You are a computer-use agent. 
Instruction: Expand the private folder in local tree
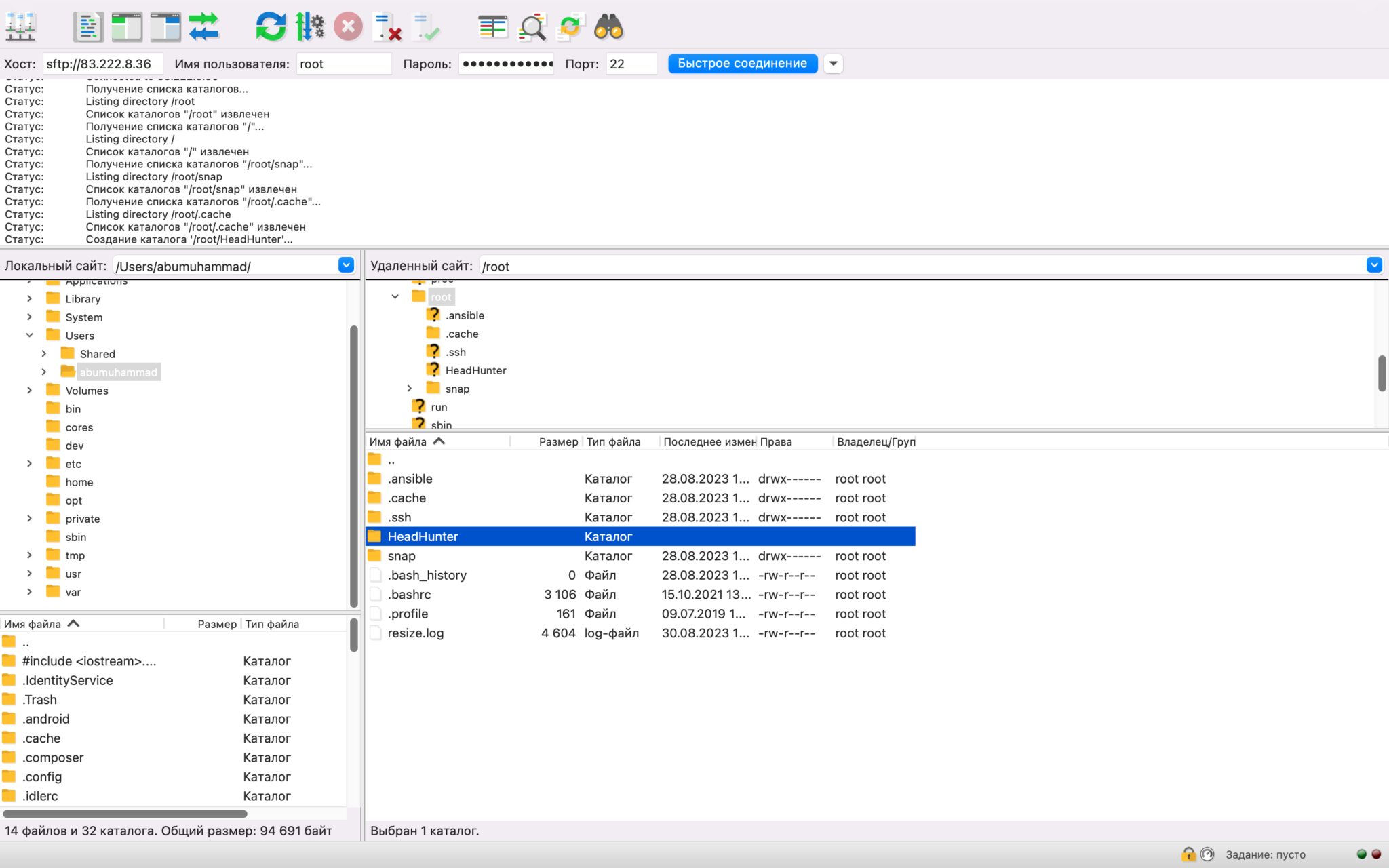(x=30, y=518)
